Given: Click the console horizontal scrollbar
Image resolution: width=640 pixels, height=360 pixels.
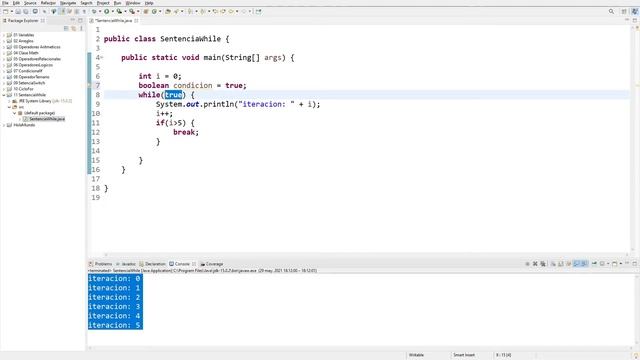Looking at the screenshot, I should pos(359,348).
